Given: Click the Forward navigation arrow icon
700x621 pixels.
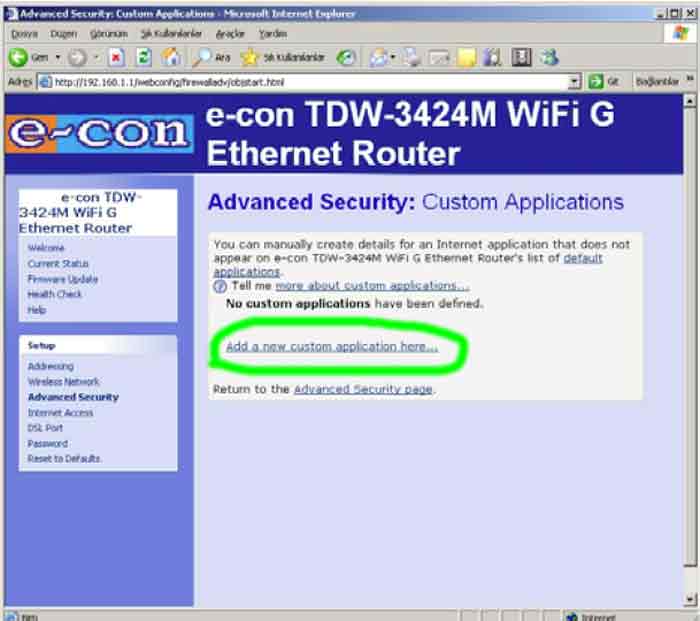Looking at the screenshot, I should tap(77, 58).
